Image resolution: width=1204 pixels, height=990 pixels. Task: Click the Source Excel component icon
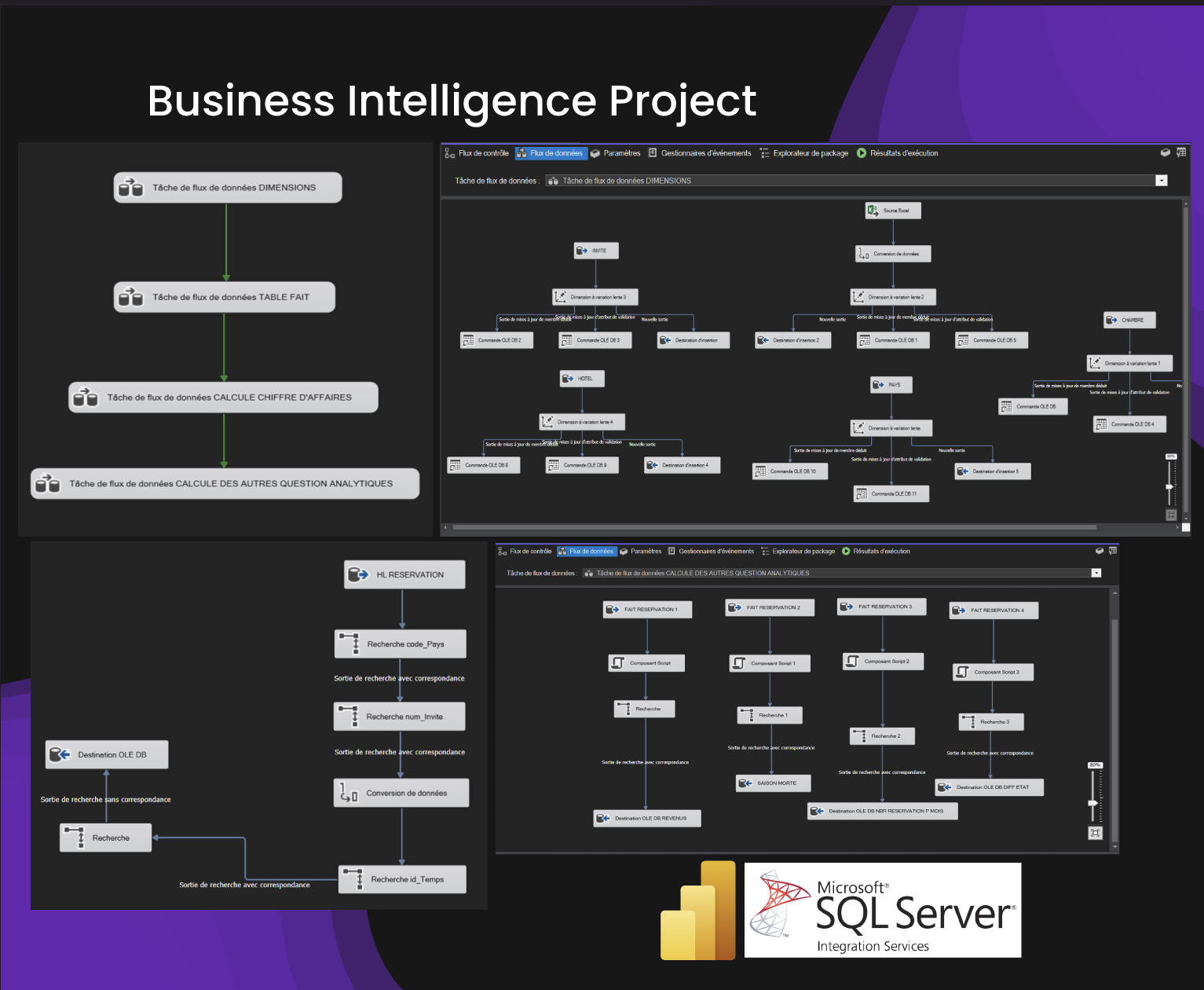tap(873, 211)
